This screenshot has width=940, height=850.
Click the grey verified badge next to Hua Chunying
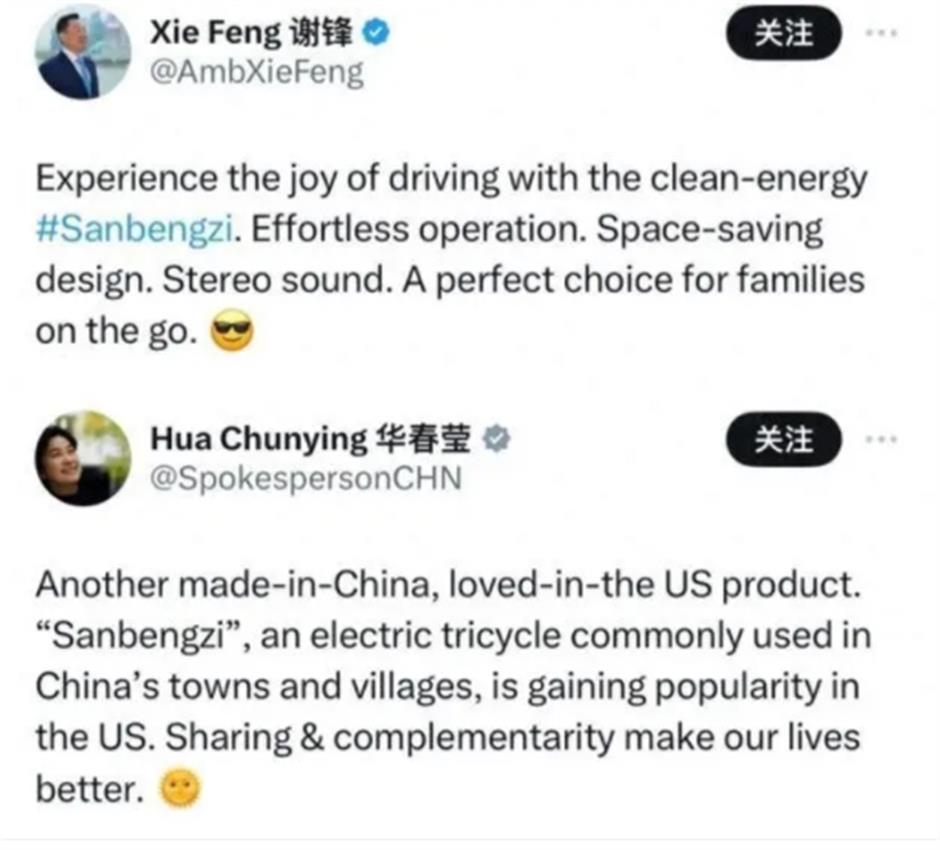point(494,437)
